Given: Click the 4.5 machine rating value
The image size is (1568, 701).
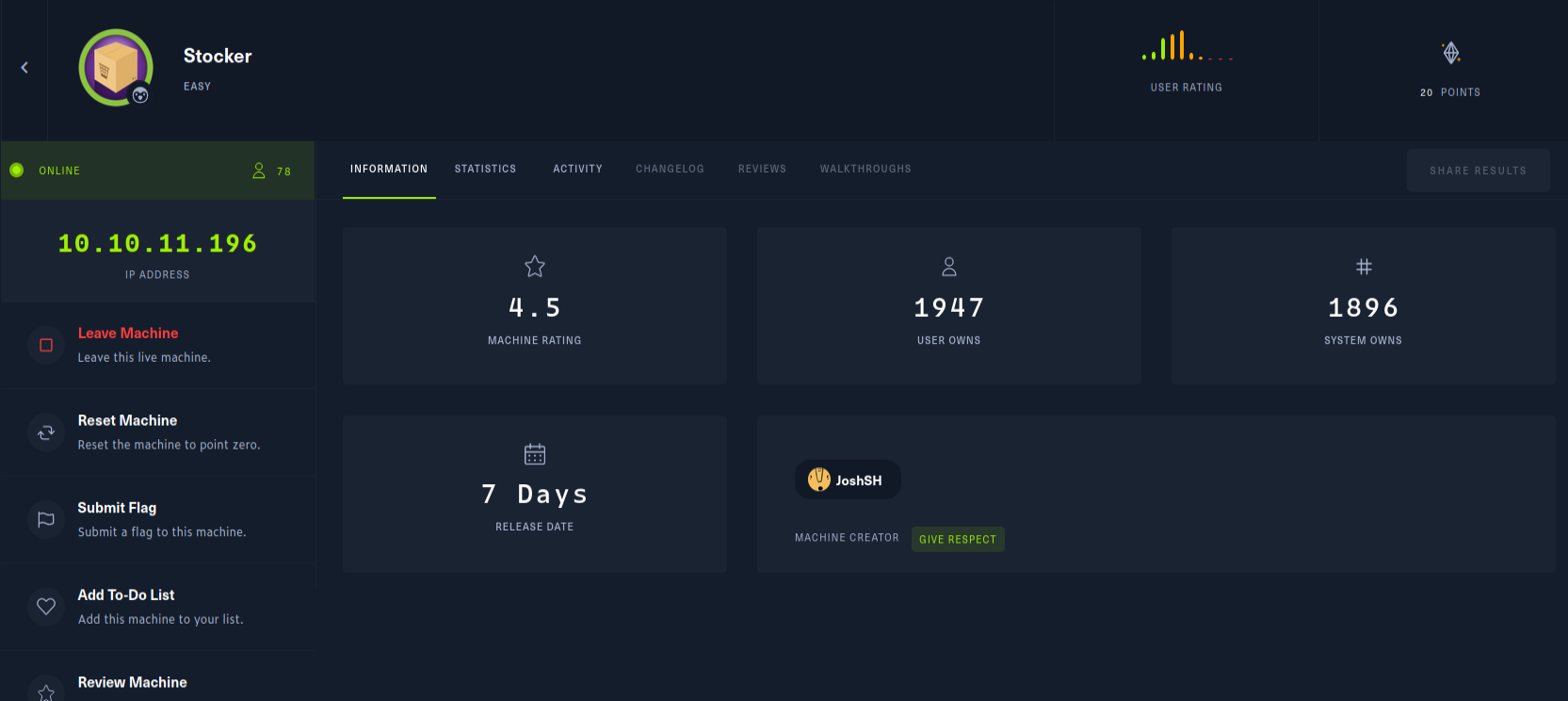Looking at the screenshot, I should pos(535,308).
